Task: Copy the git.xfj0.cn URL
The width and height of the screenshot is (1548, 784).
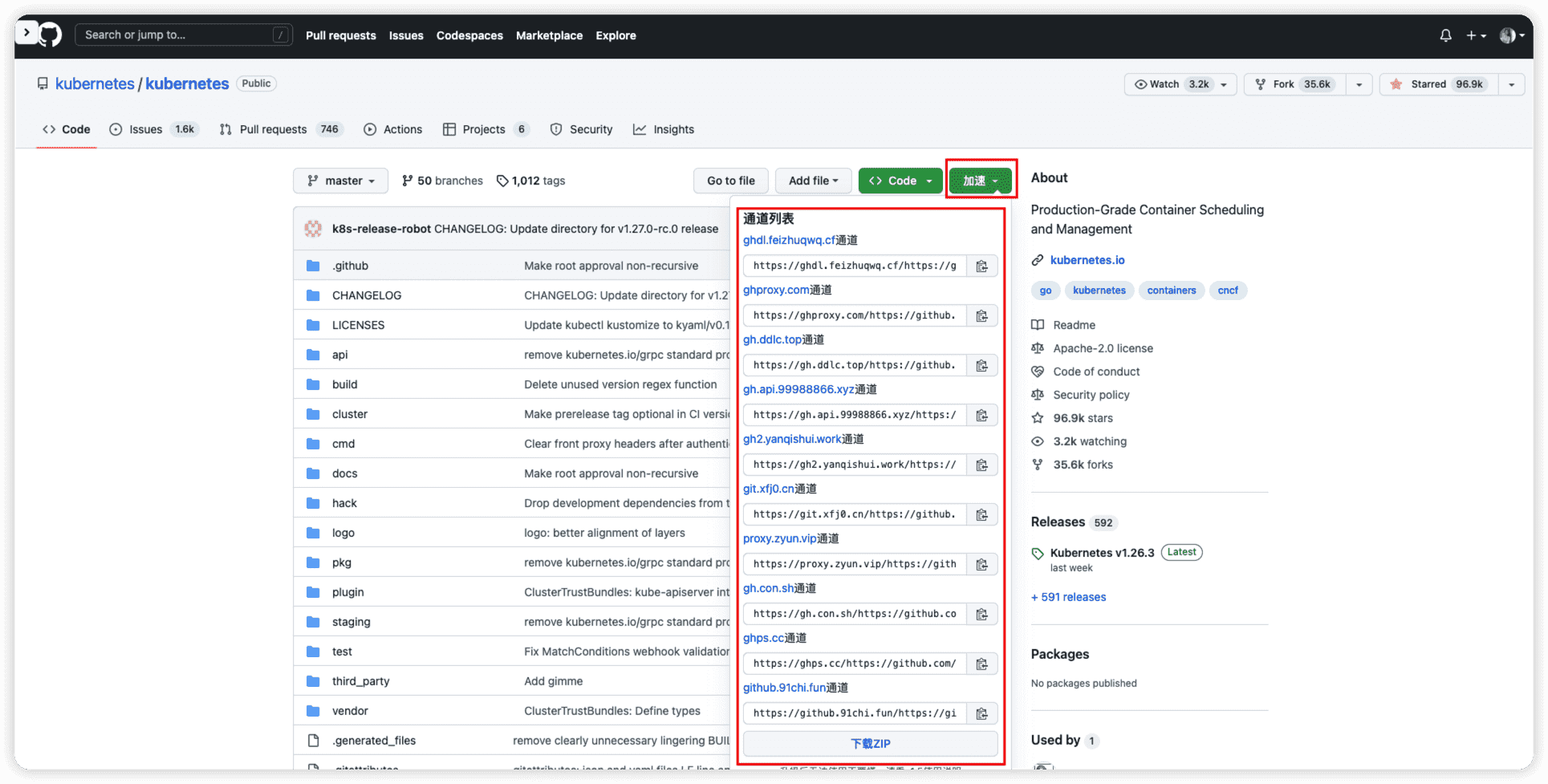Action: pyautogui.click(x=981, y=514)
